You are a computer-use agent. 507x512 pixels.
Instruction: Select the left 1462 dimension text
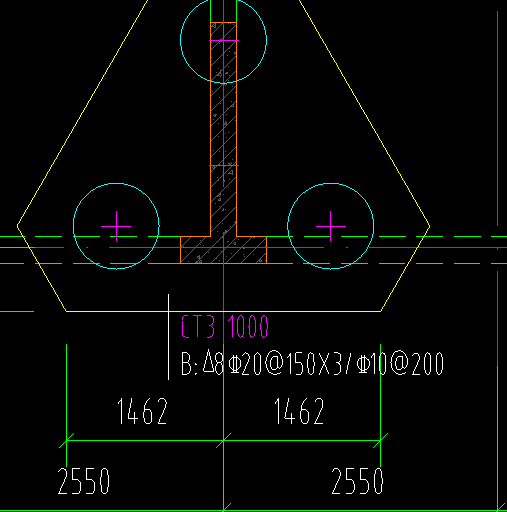point(142,411)
